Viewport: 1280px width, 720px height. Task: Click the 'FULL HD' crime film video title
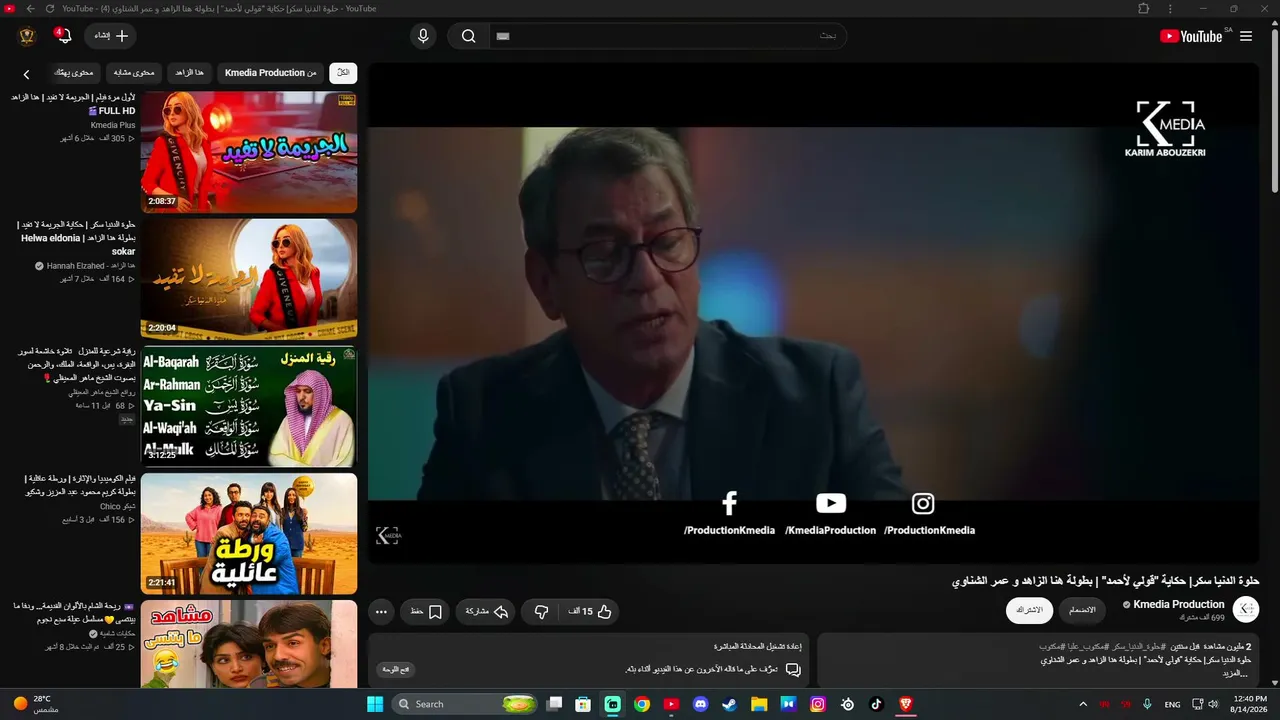pos(72,104)
